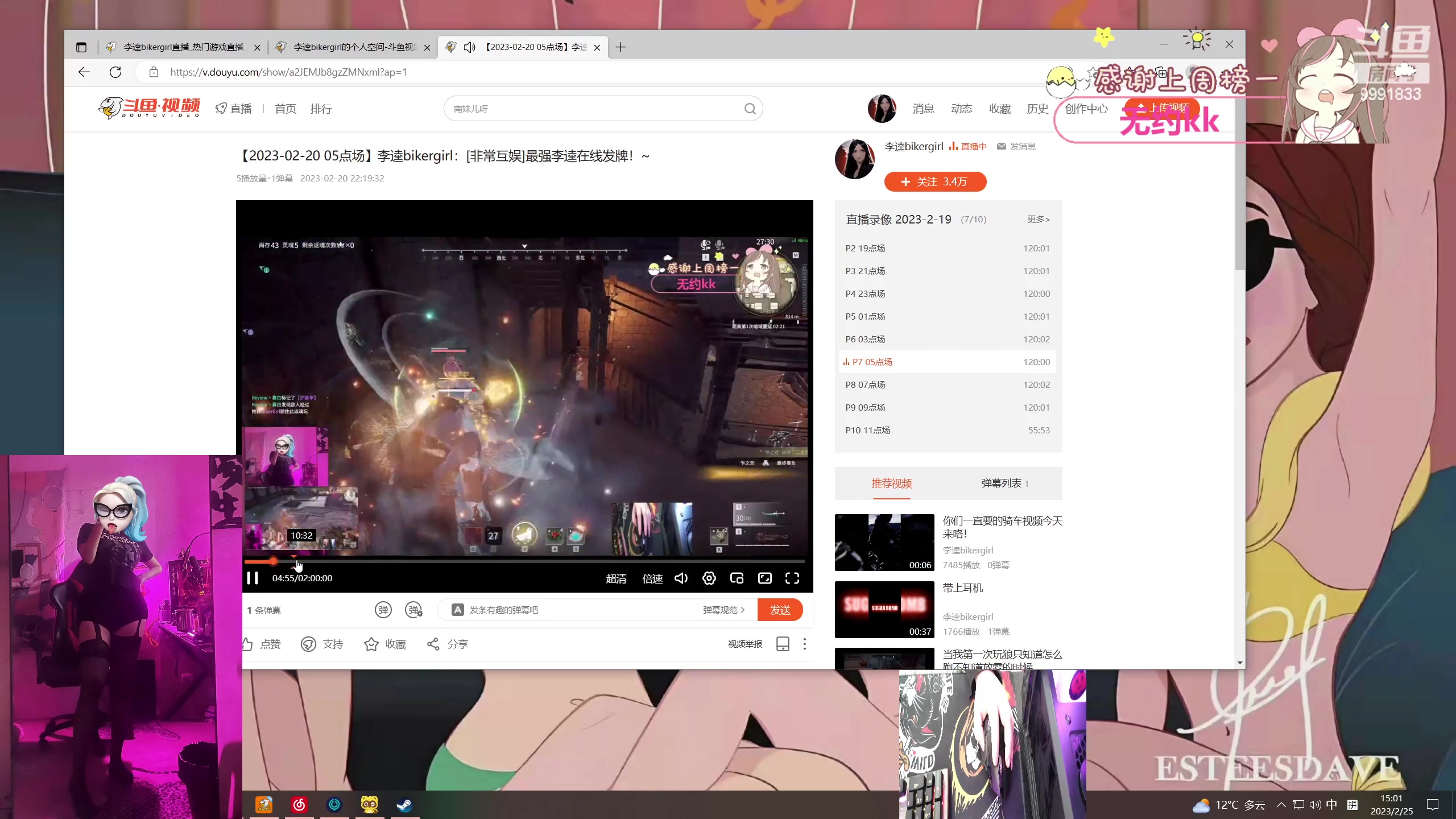
Task: Open user avatar profile menu
Action: pyautogui.click(x=882, y=109)
